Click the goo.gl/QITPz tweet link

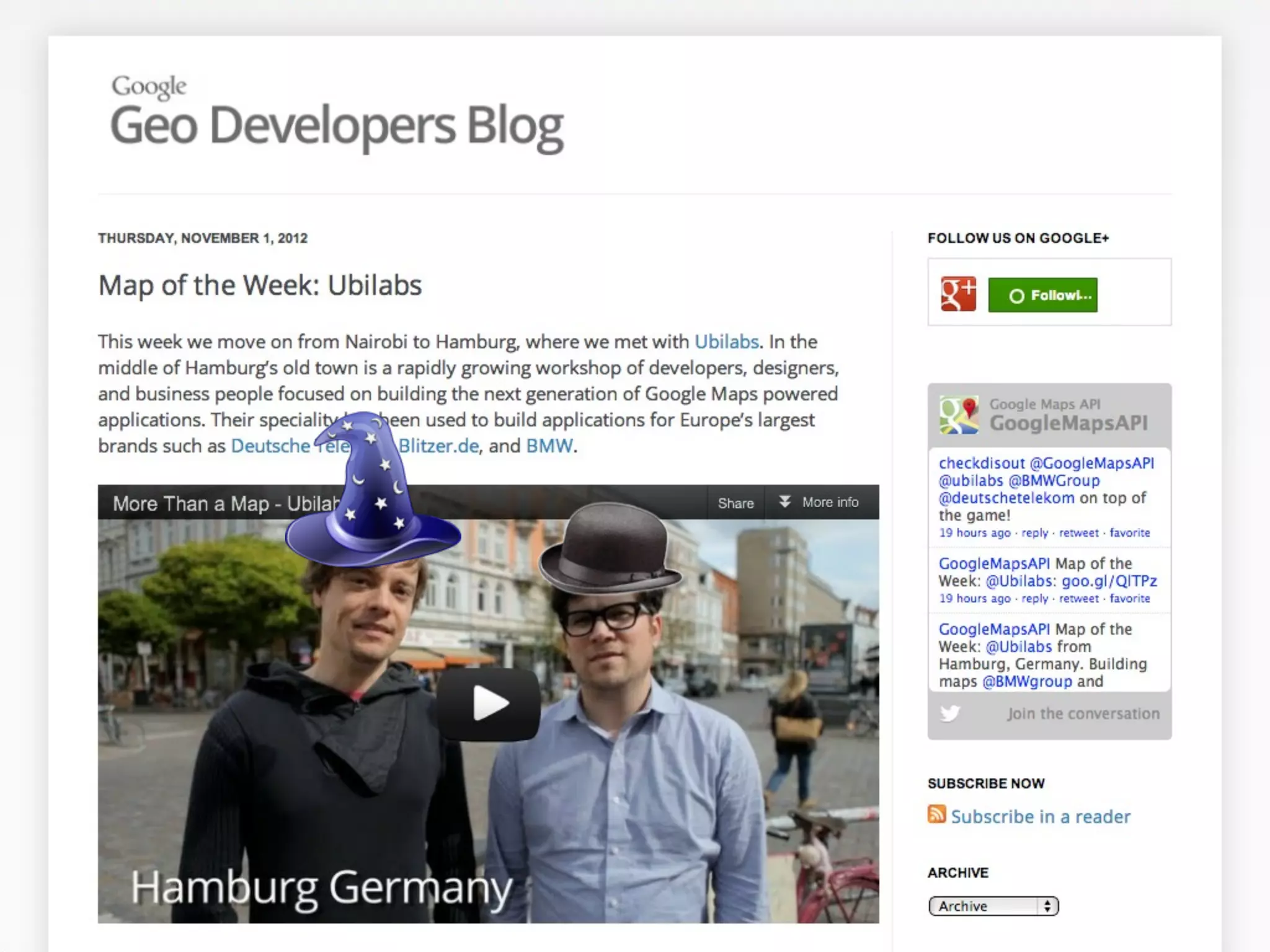coord(1109,581)
